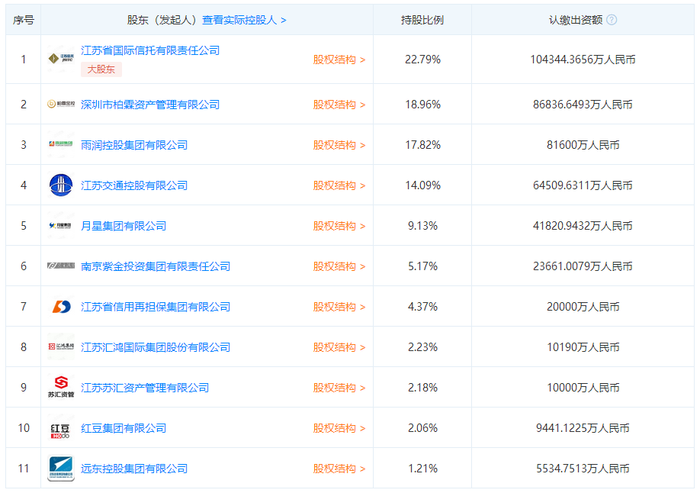Select the 9.13% shareholding cell
This screenshot has height=493, width=700.
[422, 226]
